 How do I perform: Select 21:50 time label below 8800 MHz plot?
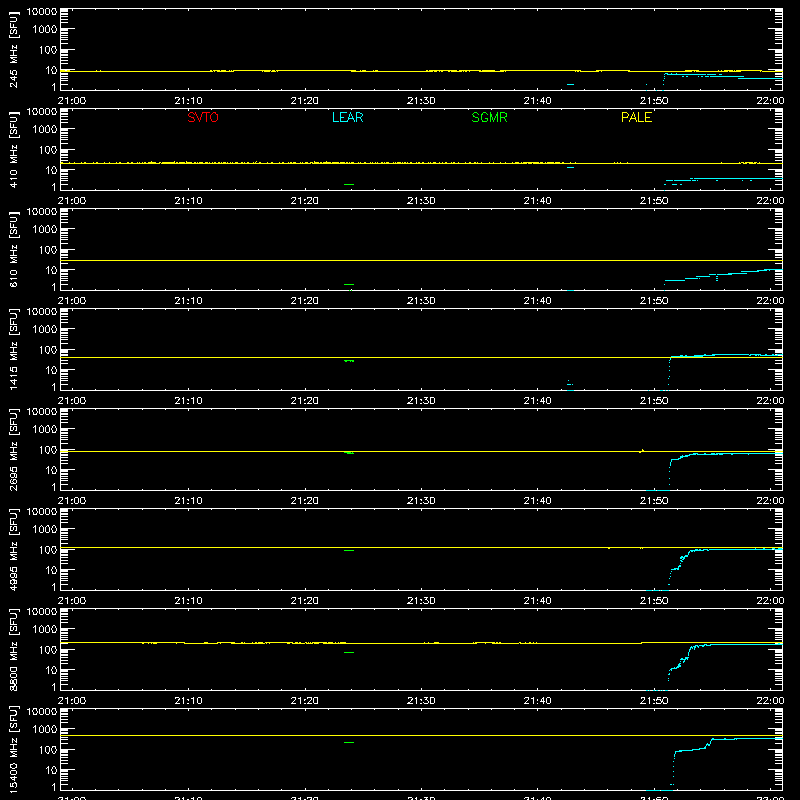tap(654, 701)
